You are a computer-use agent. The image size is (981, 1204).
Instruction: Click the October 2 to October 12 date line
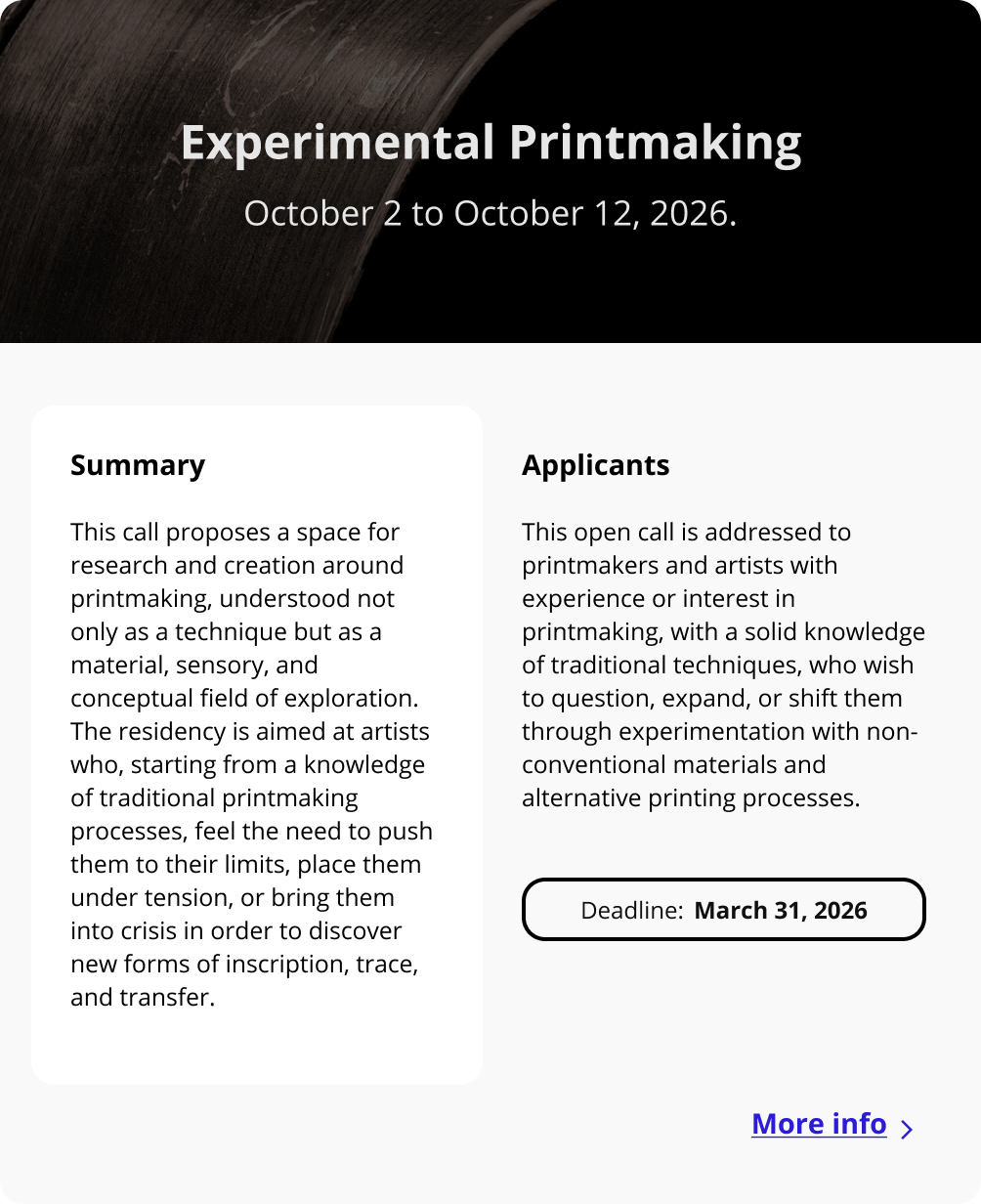490,213
